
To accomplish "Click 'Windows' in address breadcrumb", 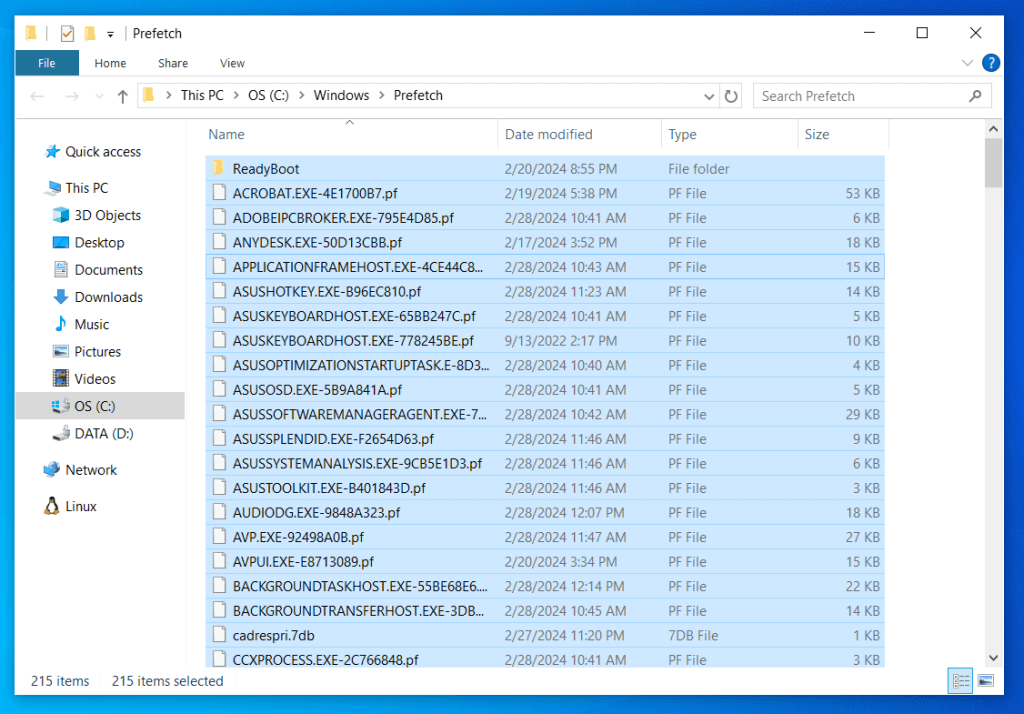I will (341, 95).
